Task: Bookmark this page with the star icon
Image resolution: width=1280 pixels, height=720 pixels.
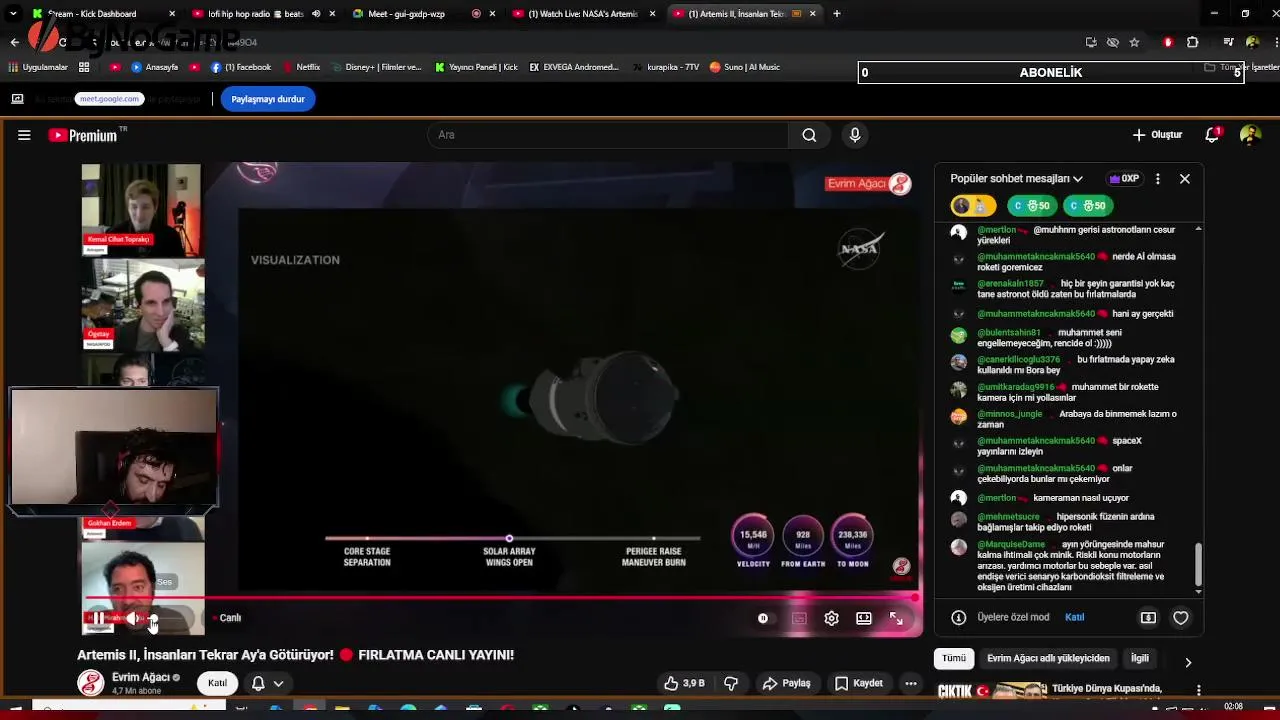Action: click(1134, 42)
